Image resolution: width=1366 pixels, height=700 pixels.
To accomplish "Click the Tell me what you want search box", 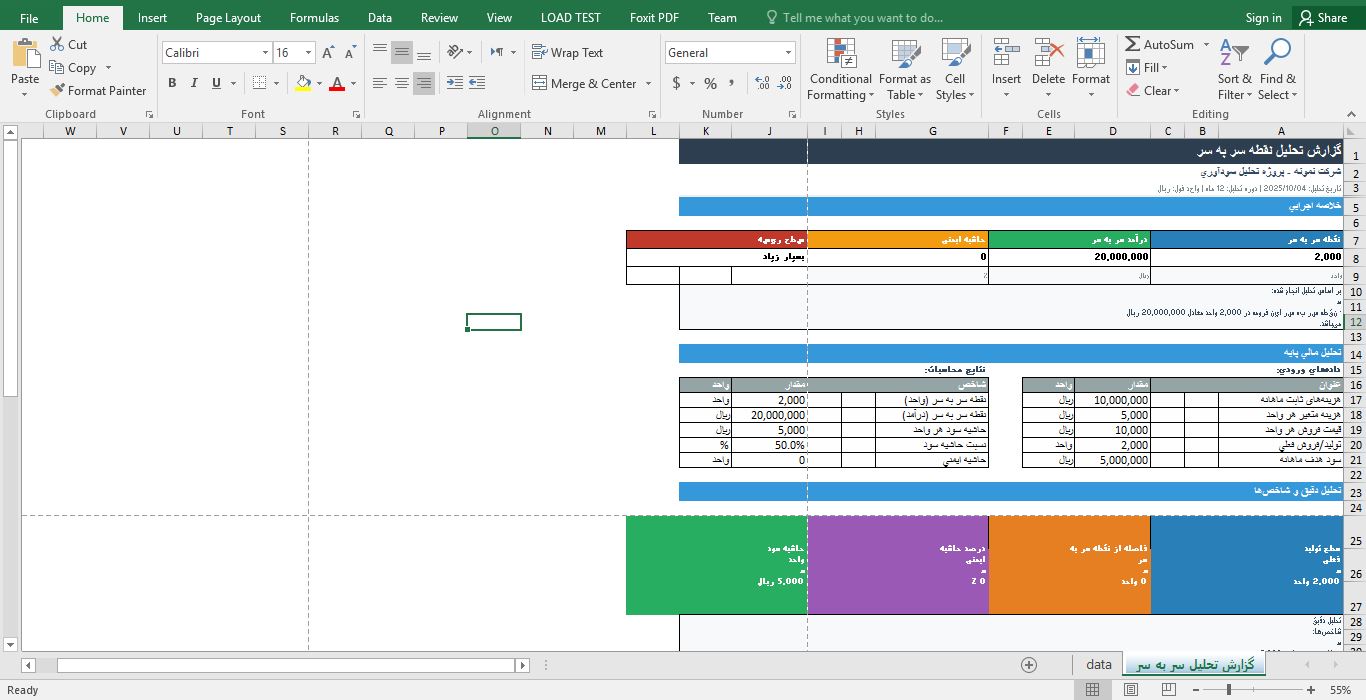I will 862,18.
